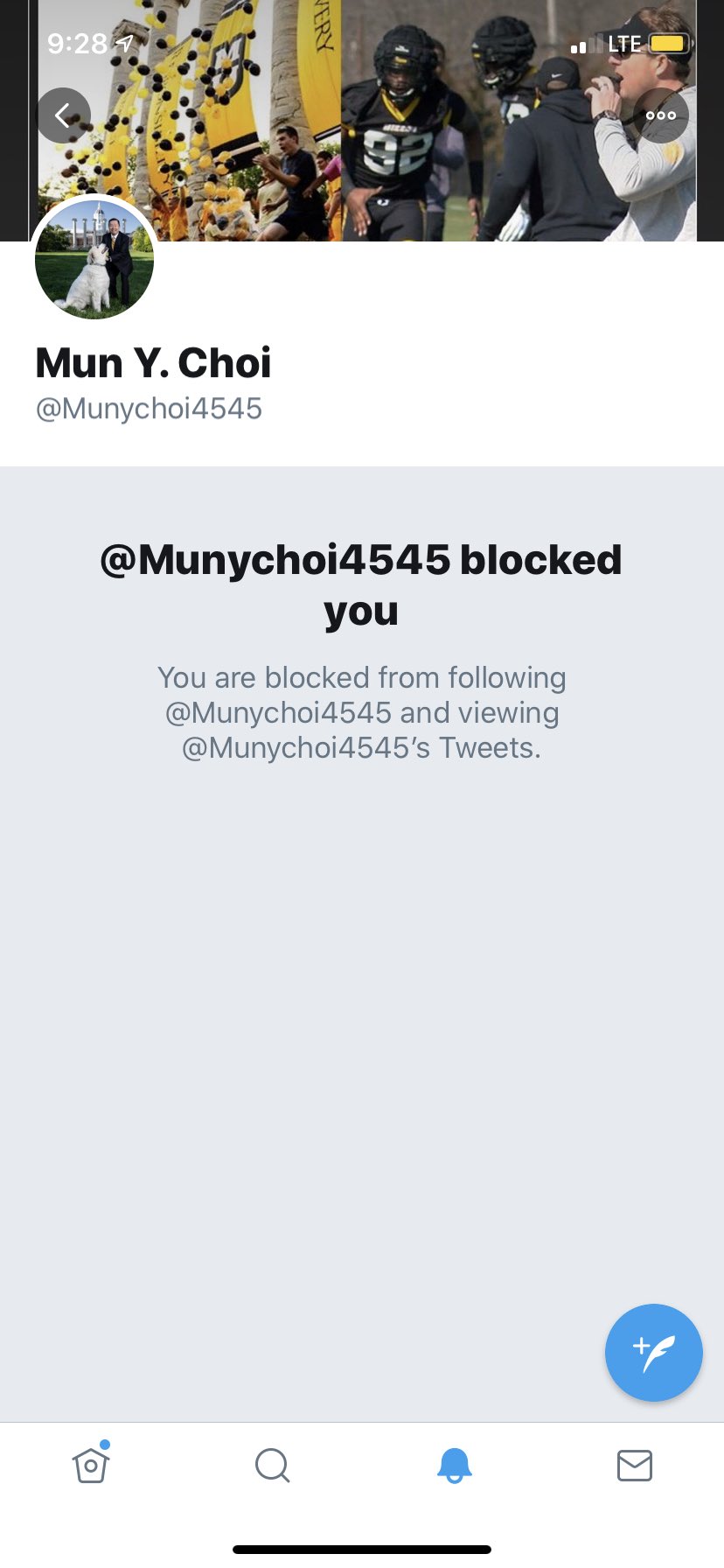Open the Search magnifier tab
Screen dimensions: 724x1568
click(x=272, y=1465)
